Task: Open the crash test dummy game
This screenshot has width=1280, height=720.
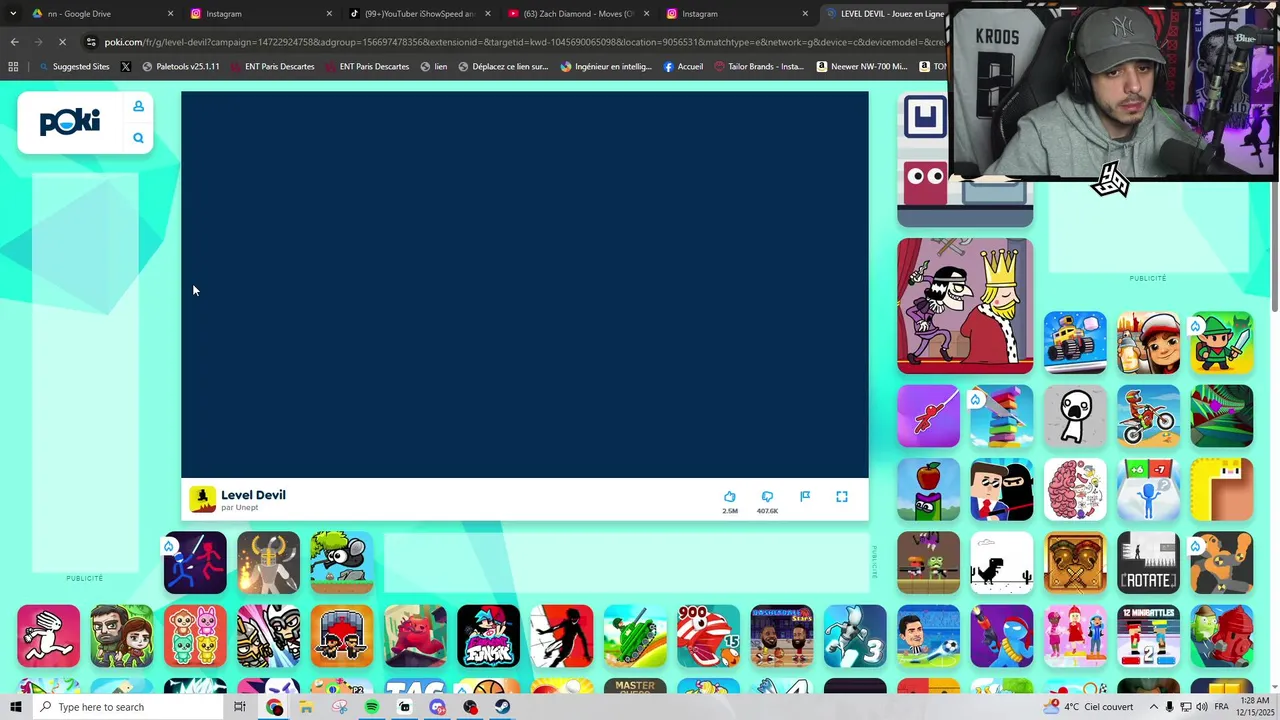Action: pos(1222,563)
